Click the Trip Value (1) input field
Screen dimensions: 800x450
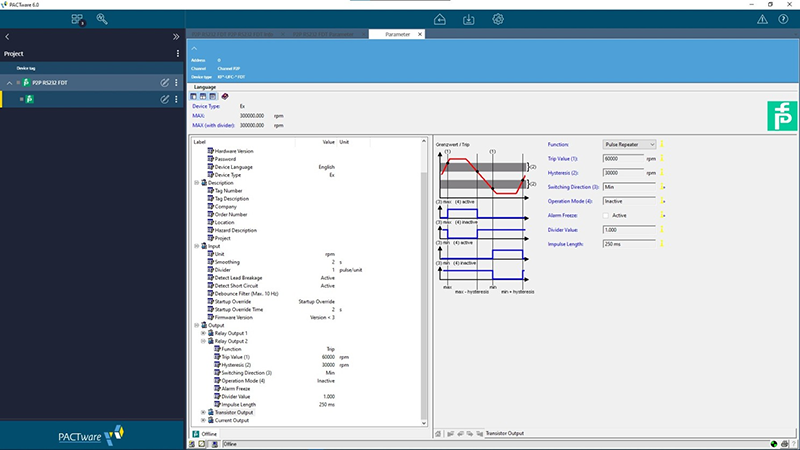point(623,159)
